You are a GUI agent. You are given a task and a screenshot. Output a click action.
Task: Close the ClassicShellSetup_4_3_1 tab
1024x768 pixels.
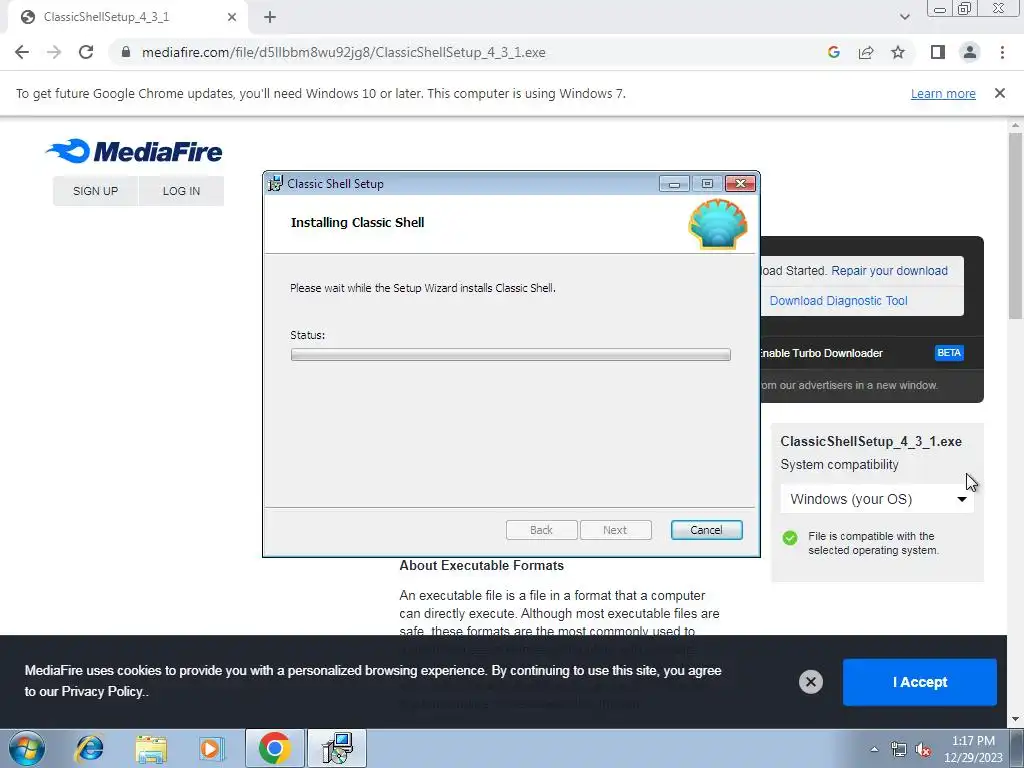click(x=232, y=17)
